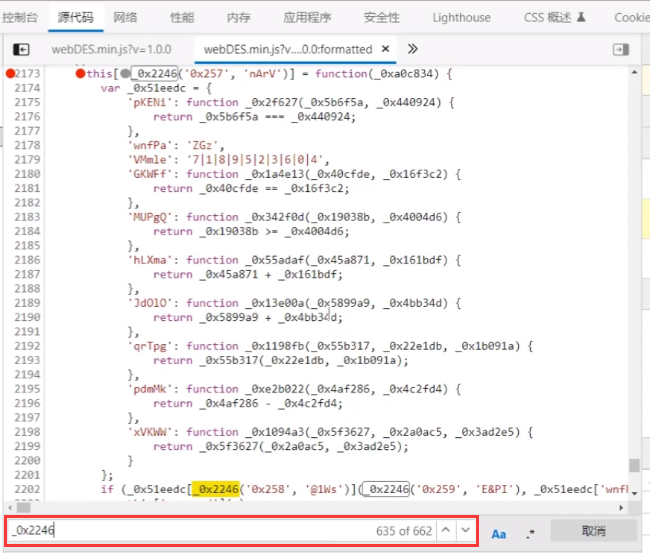The height and width of the screenshot is (553, 650).
Task: Switch to the 网络 (Network) tab
Action: tap(125, 17)
